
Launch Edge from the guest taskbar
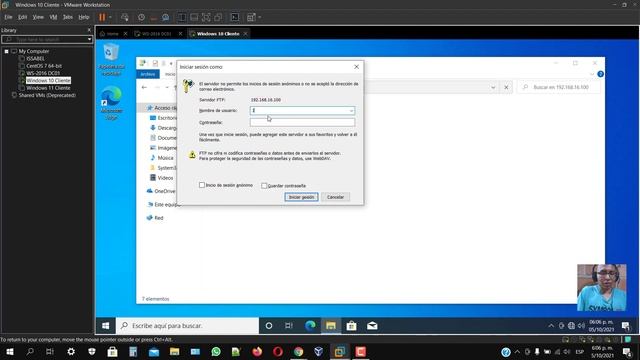point(310,326)
